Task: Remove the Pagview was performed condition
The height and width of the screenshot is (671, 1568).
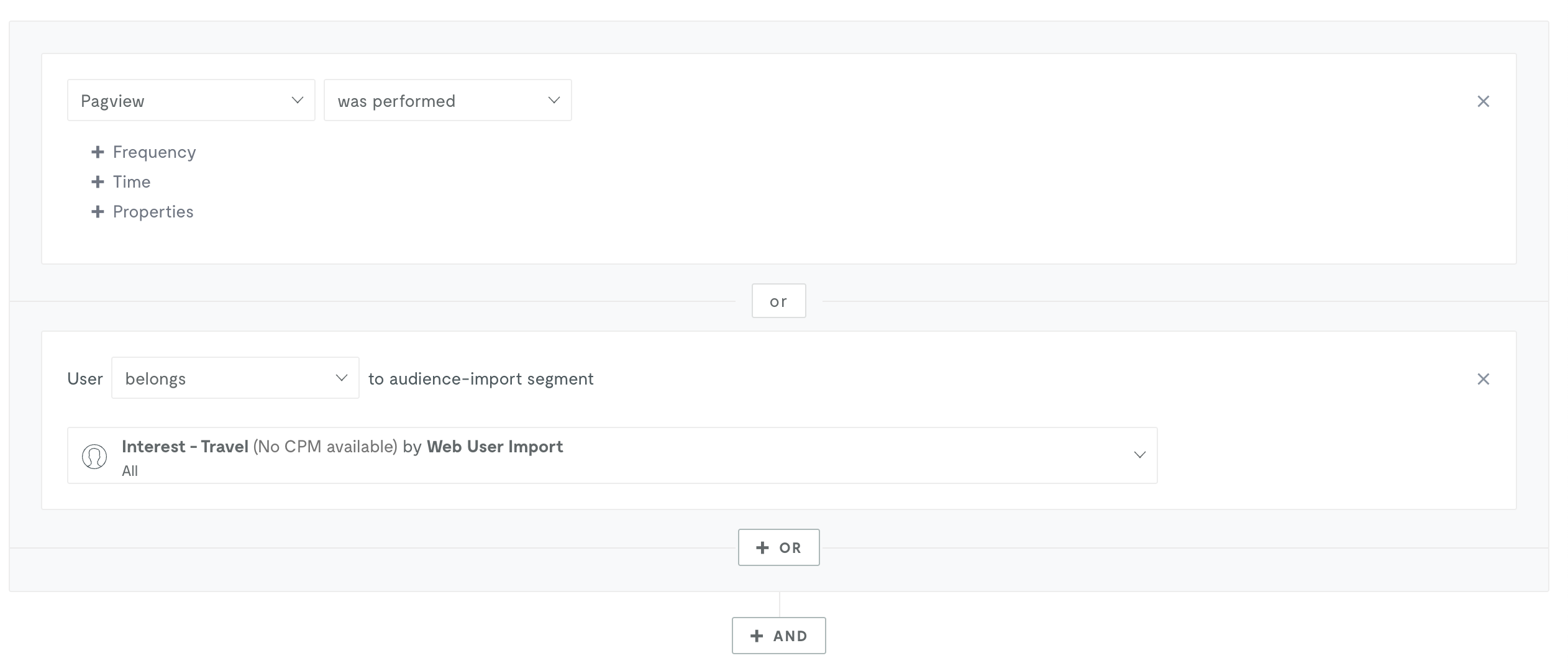Action: [1484, 101]
